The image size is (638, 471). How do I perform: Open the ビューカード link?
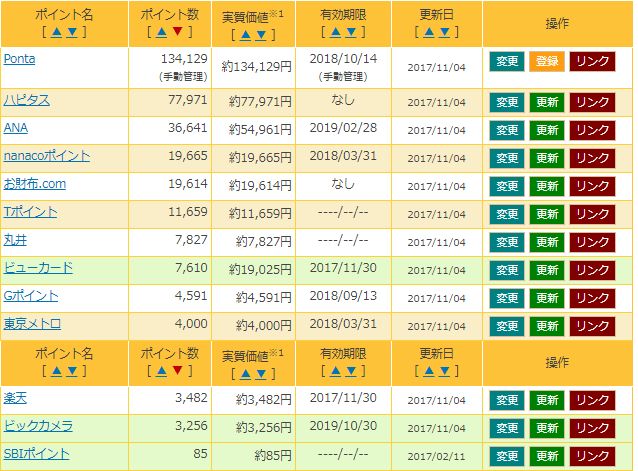click(x=38, y=268)
